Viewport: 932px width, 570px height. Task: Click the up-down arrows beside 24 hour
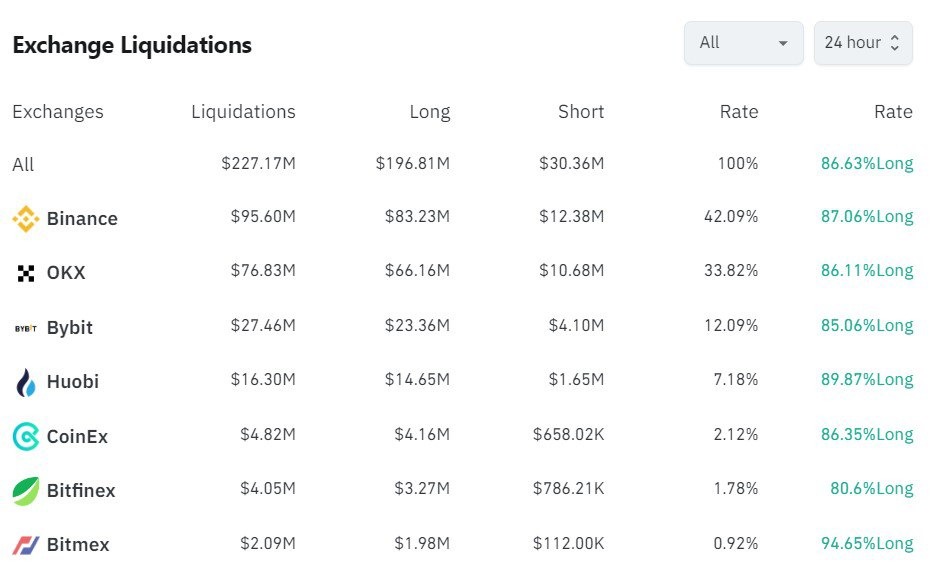coord(895,43)
